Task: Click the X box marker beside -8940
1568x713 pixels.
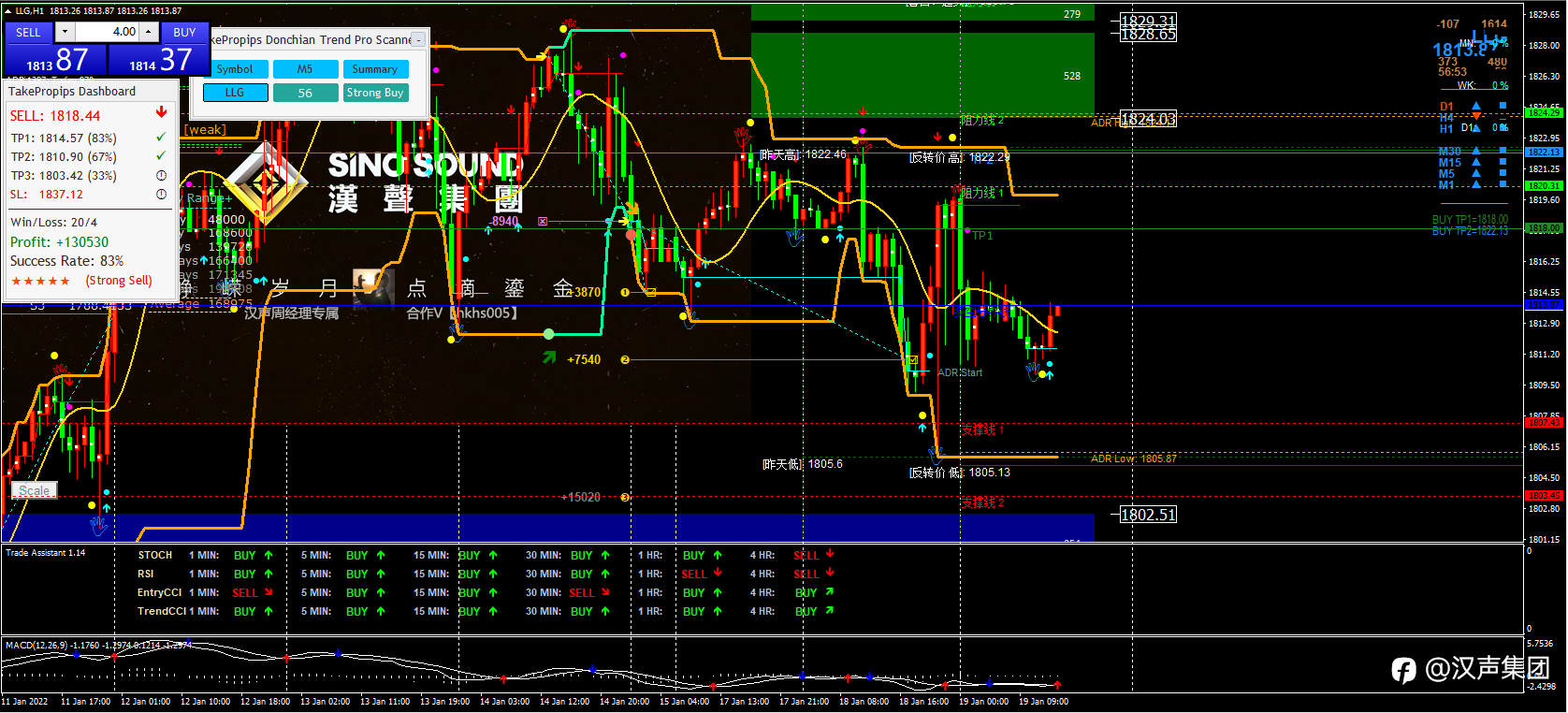Action: click(x=543, y=222)
